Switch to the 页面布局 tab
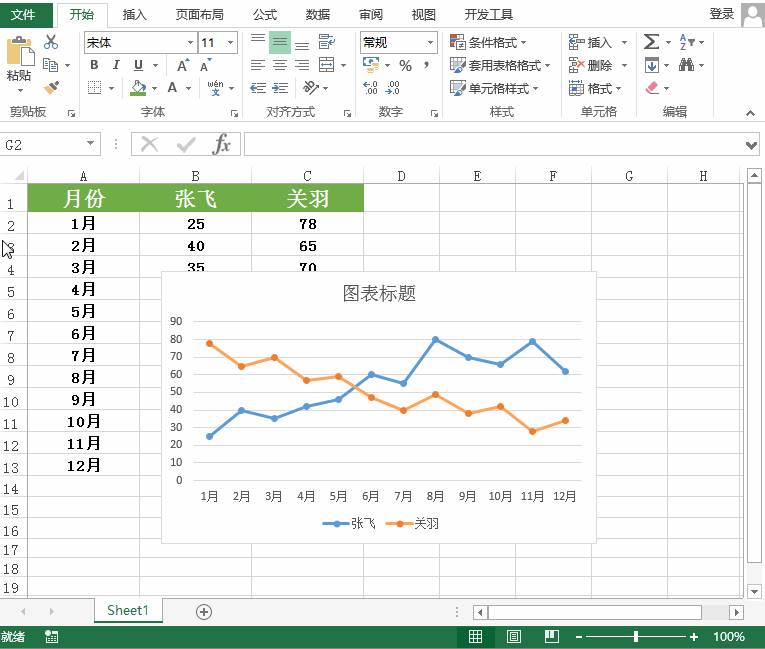765x649 pixels. click(x=200, y=15)
